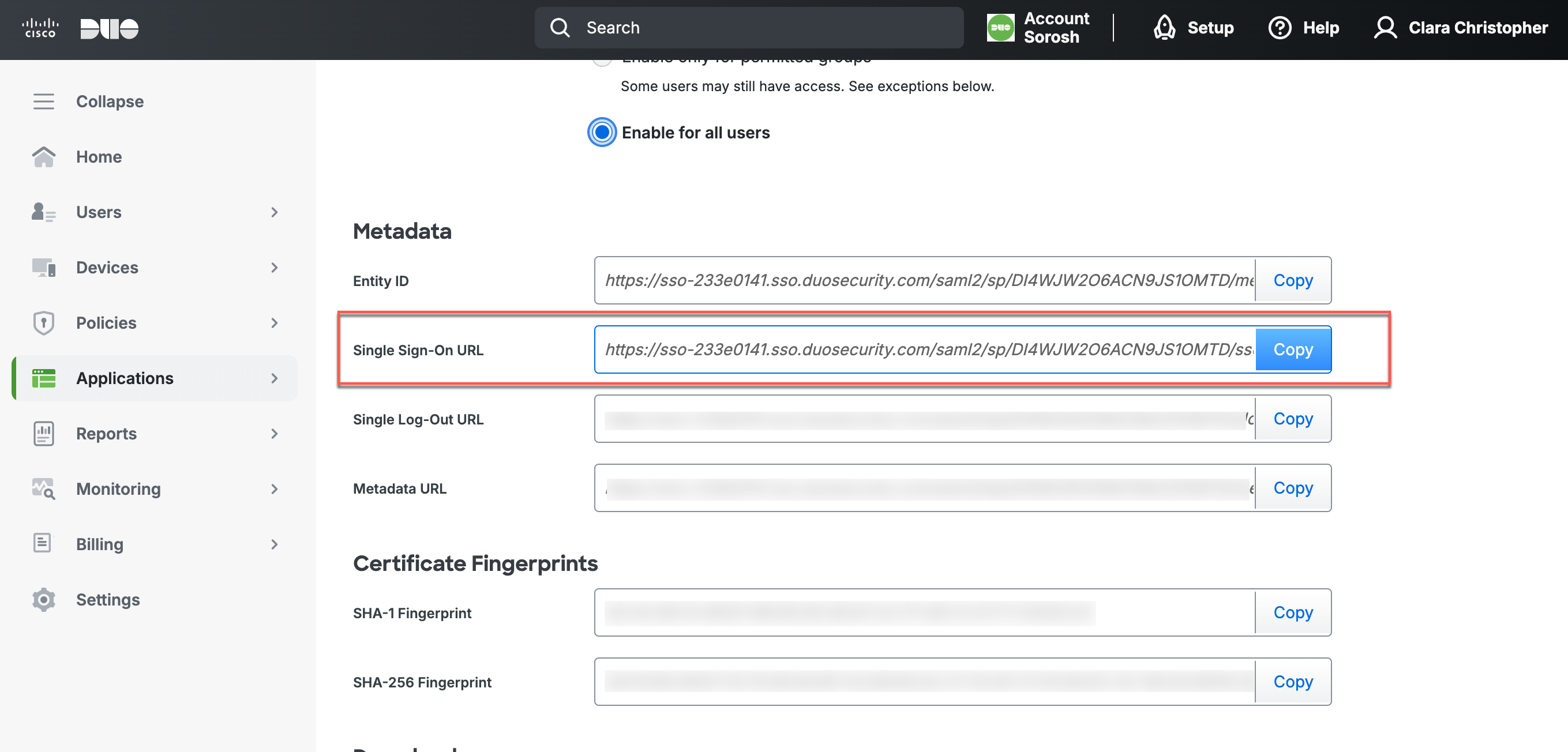Copy the Entity ID value
The width and height of the screenshot is (1568, 752).
[1292, 280]
